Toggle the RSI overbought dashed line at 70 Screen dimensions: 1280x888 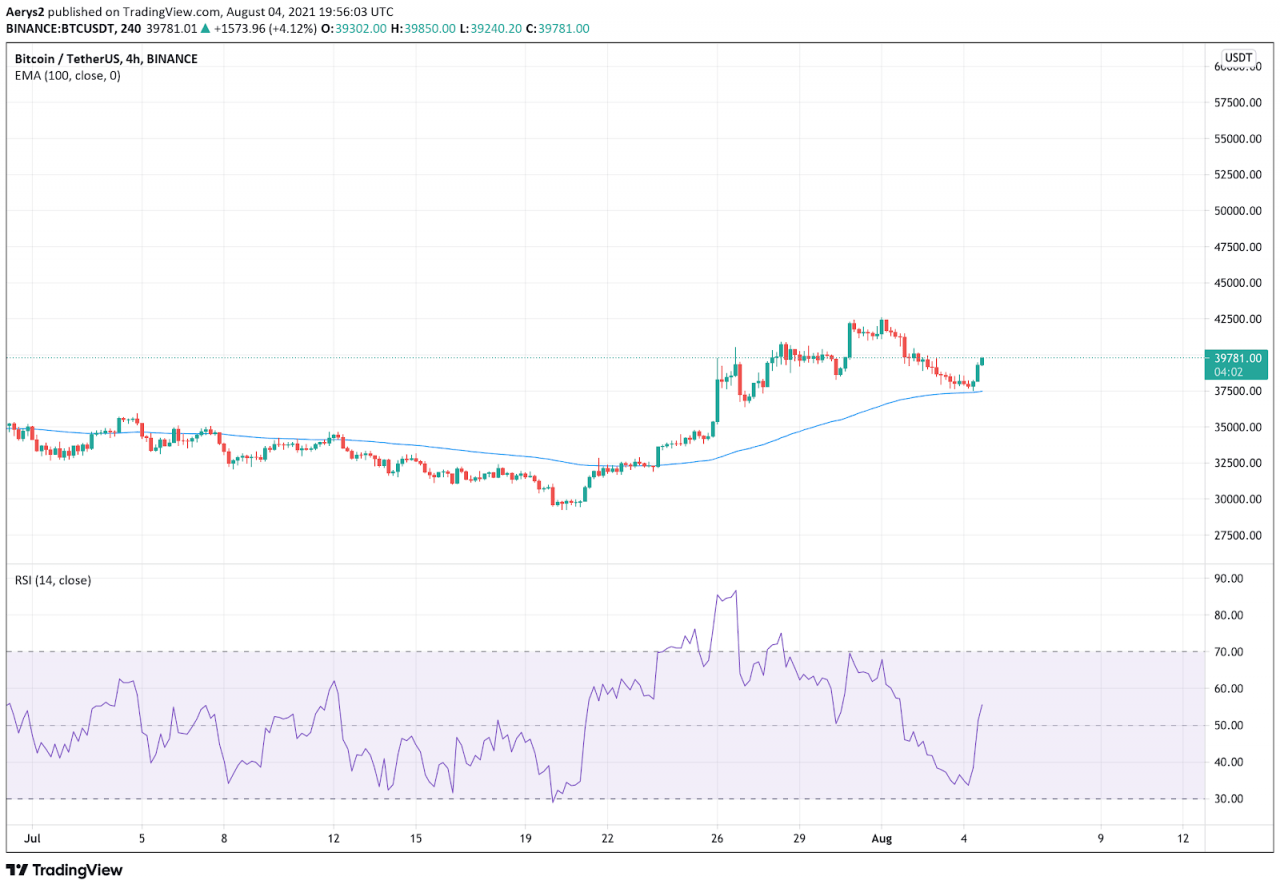pos(600,651)
